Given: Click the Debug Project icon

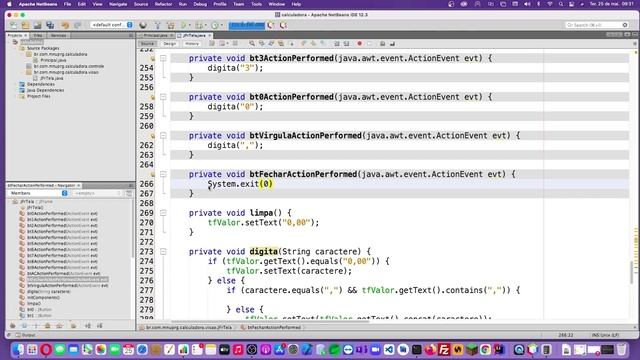Looking at the screenshot, I should pyautogui.click(x=199, y=25).
